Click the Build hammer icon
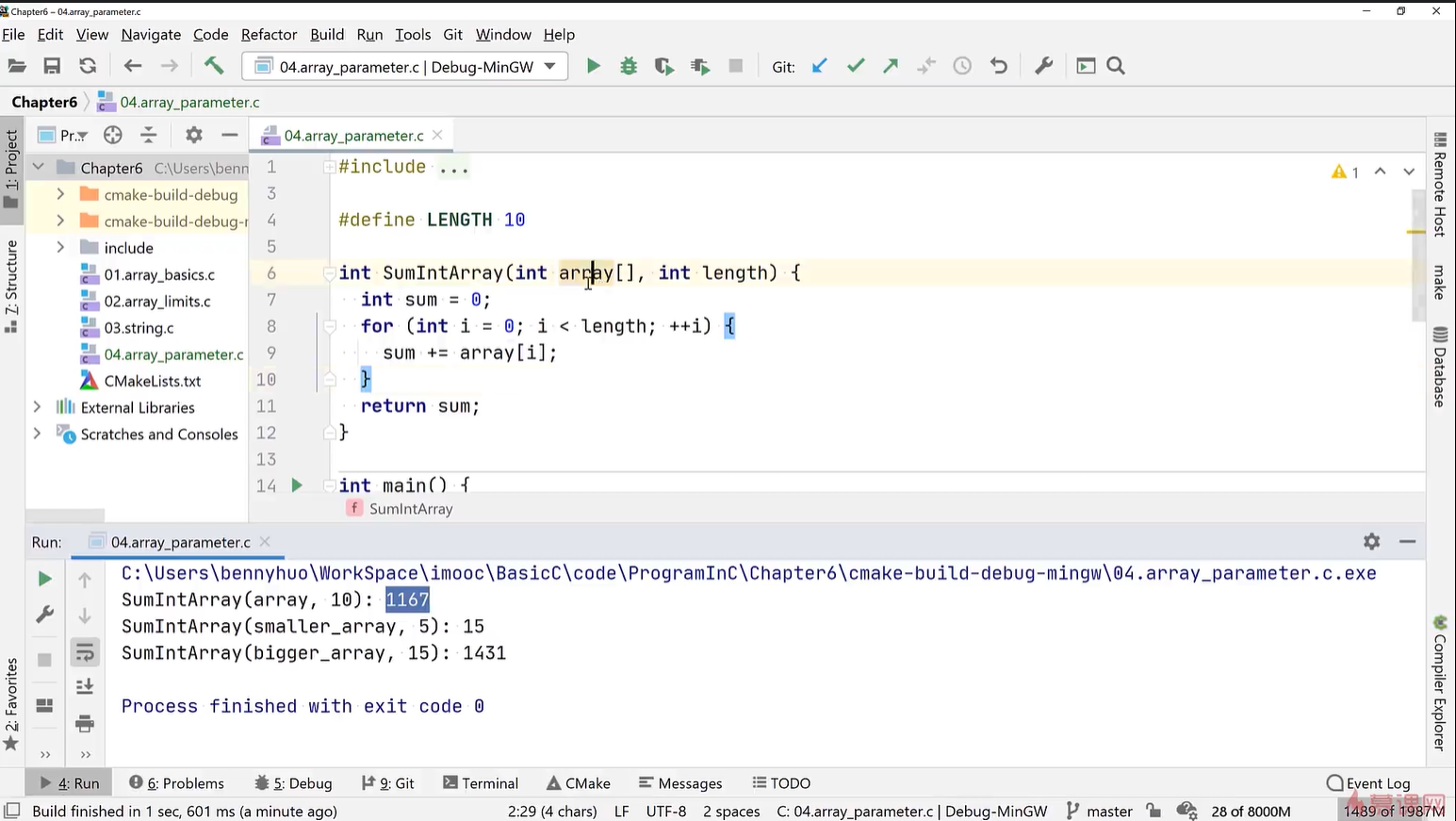1456x821 pixels. (x=214, y=66)
